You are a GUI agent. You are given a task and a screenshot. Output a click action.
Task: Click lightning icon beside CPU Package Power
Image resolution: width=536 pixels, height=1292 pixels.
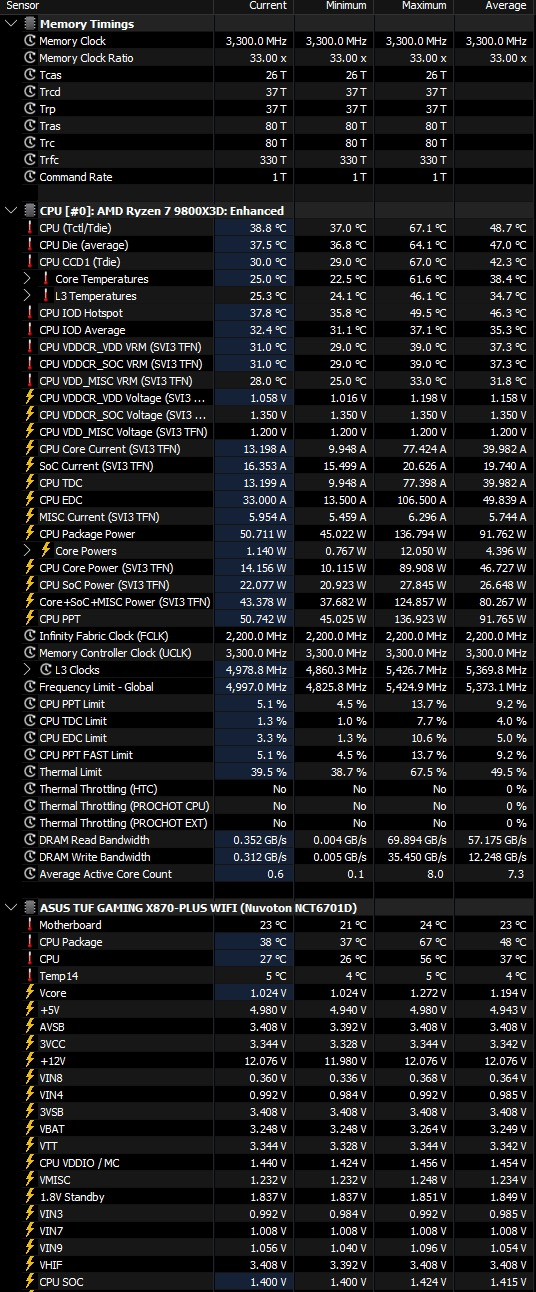click(30, 534)
